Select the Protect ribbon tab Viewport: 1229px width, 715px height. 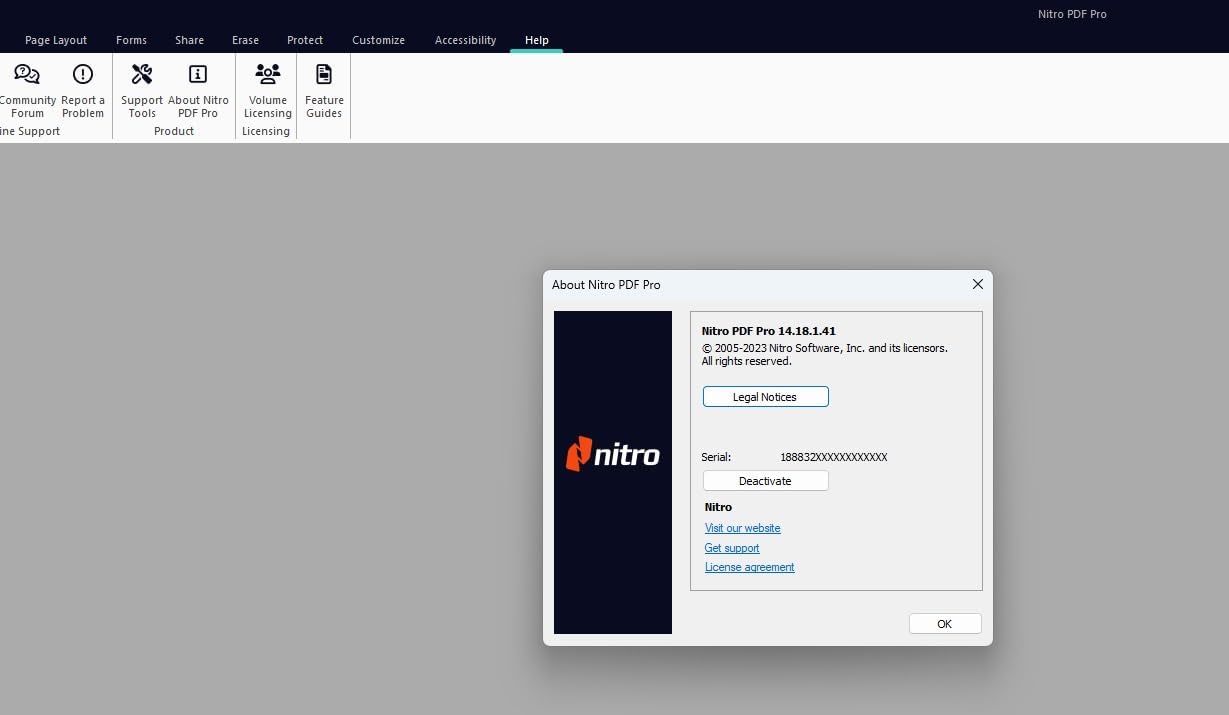coord(304,40)
